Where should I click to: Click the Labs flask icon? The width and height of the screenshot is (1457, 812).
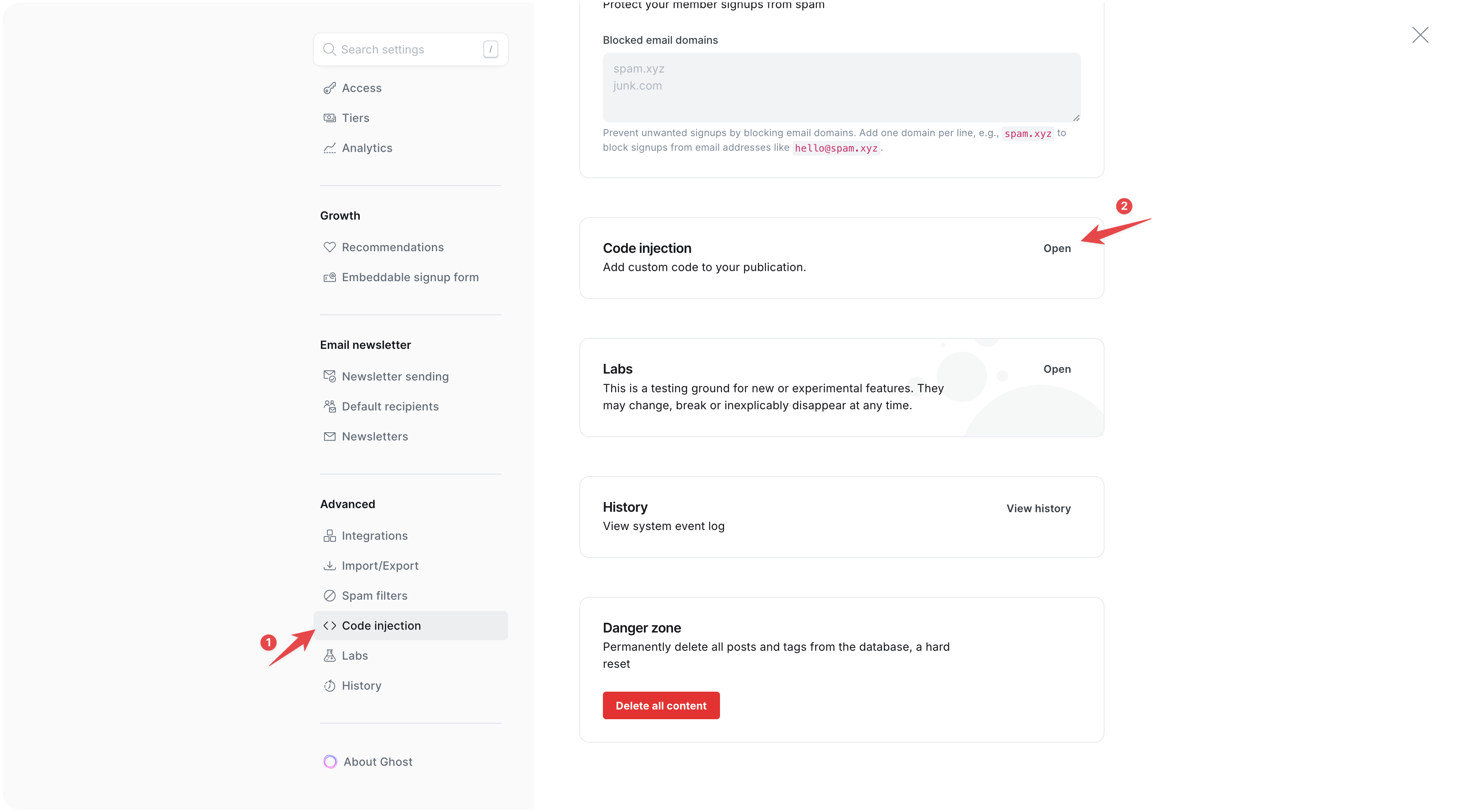point(329,655)
